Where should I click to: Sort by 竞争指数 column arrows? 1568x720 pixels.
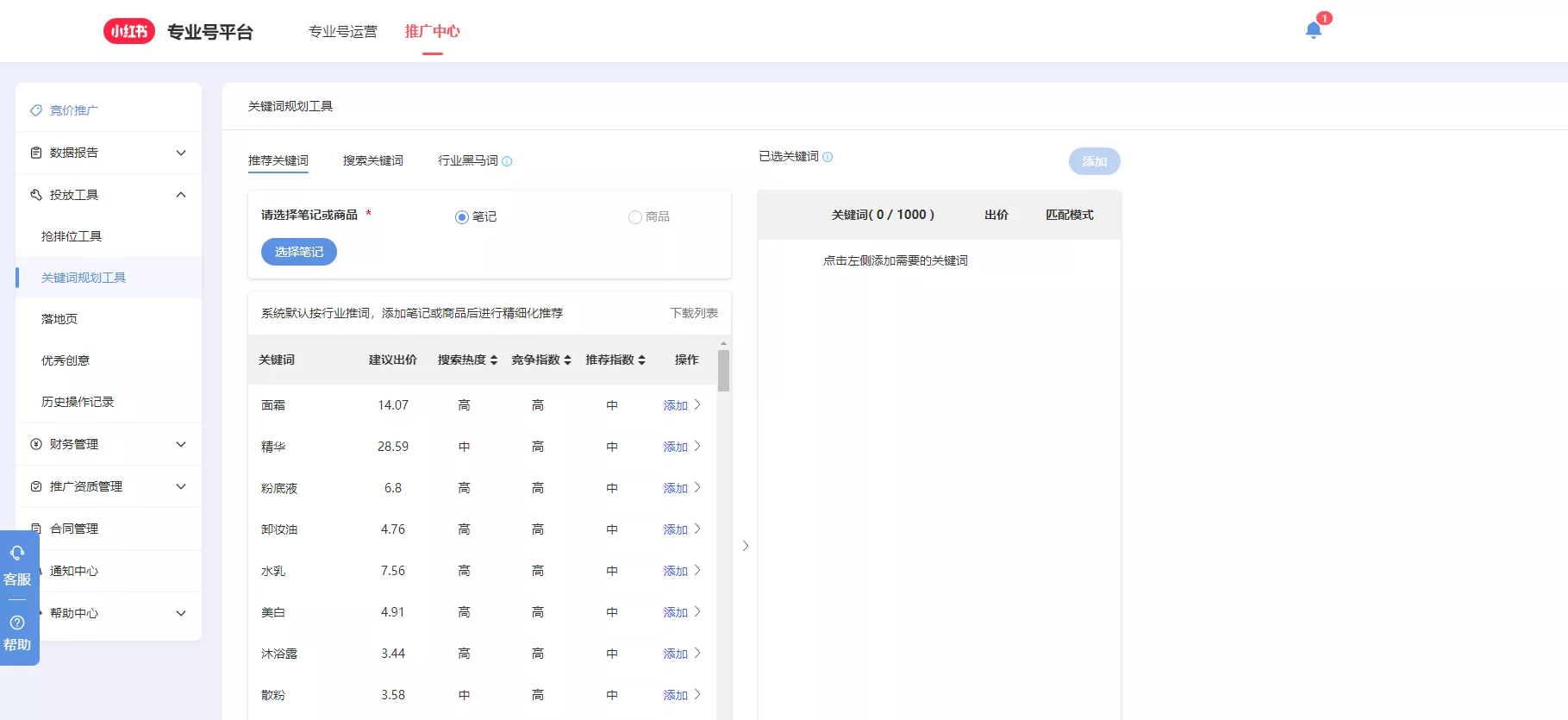[x=568, y=360]
